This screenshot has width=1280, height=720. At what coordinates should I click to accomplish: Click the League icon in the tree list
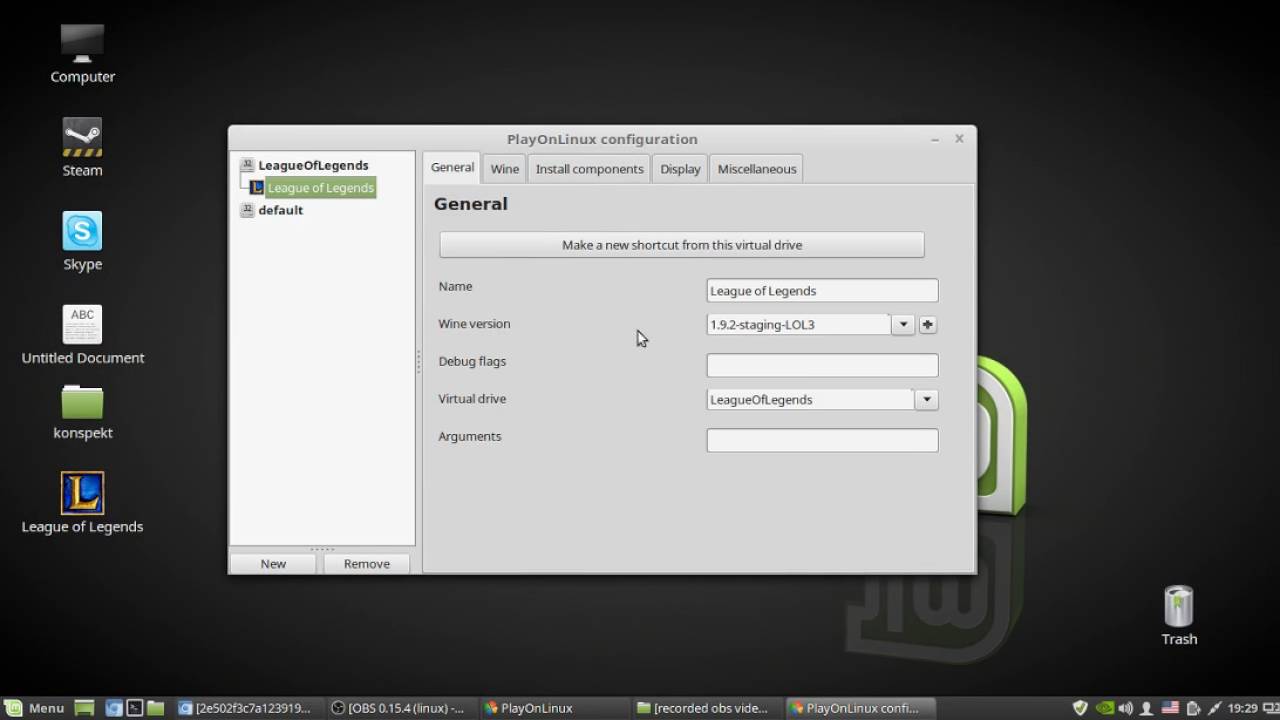[257, 188]
